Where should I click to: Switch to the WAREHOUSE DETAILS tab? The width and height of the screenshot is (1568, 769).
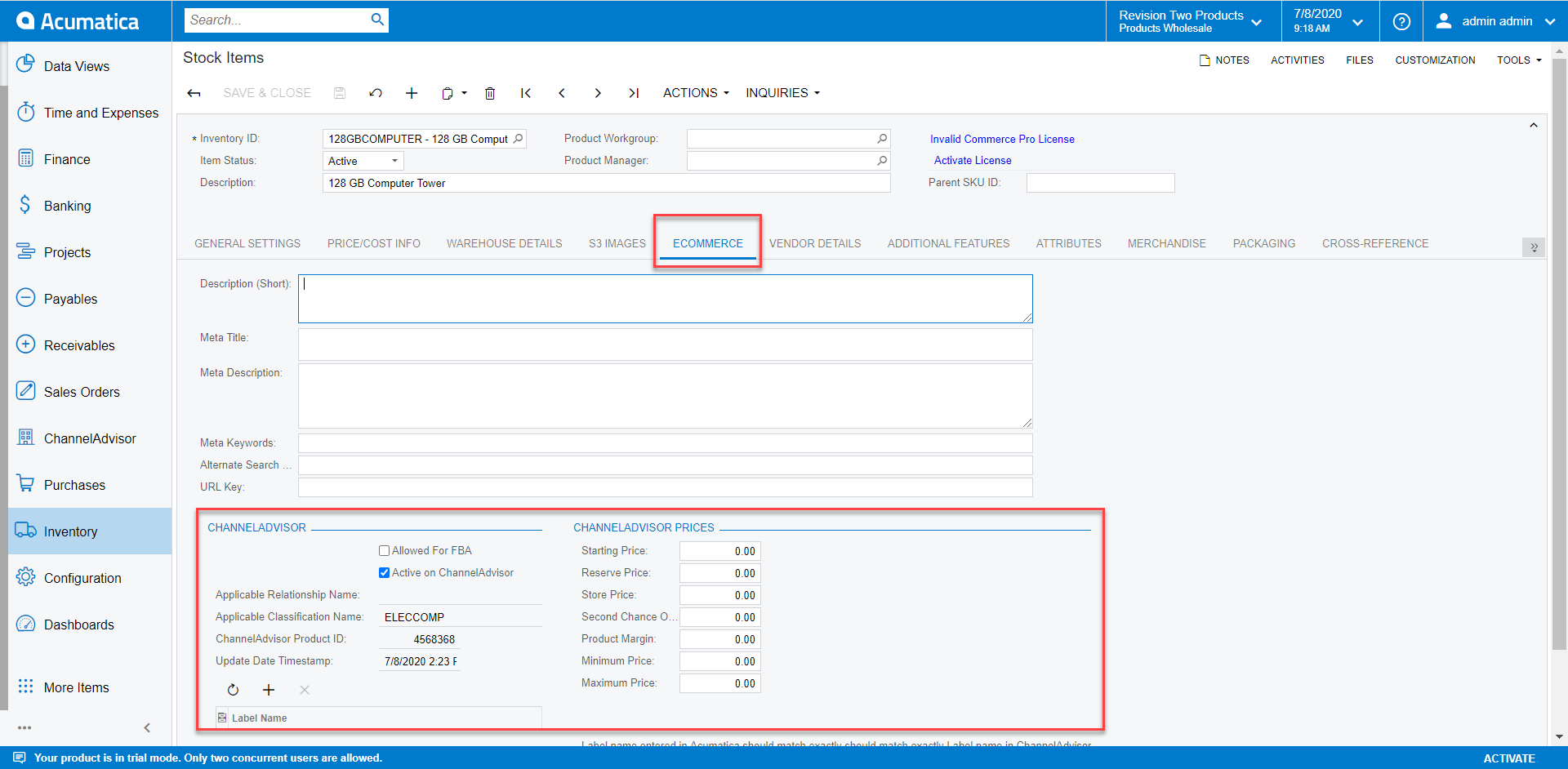(x=504, y=243)
